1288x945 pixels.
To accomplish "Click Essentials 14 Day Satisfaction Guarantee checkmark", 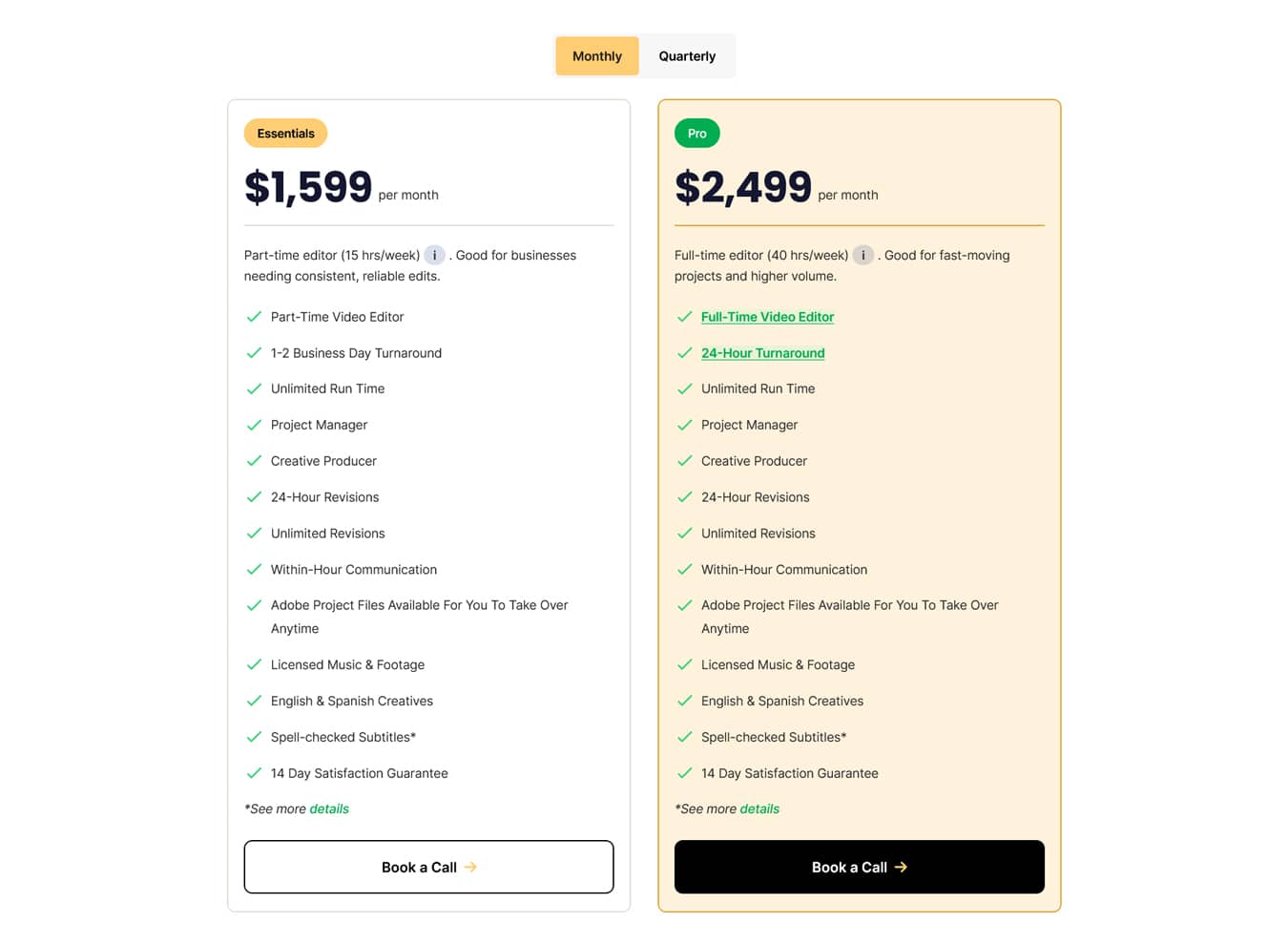I will coord(254,773).
